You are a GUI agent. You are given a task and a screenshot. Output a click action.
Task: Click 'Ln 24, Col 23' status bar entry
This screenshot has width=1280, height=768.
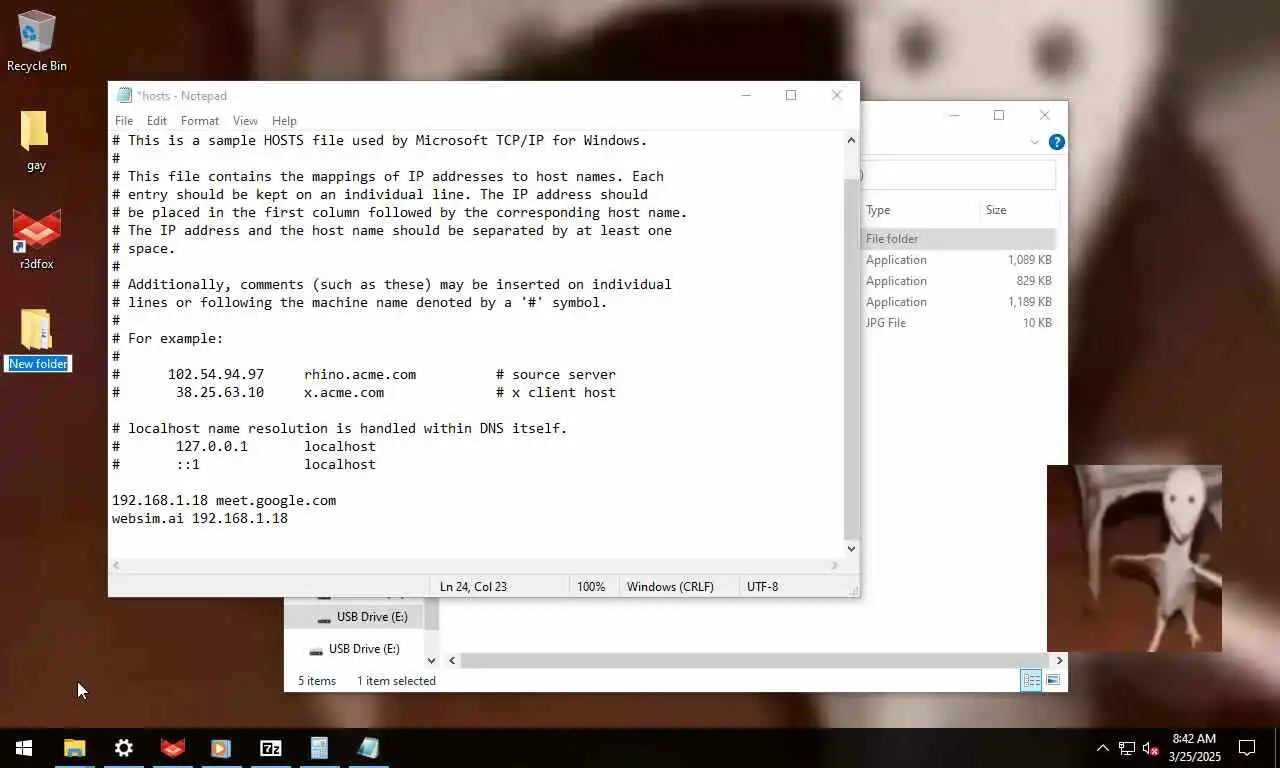click(473, 587)
